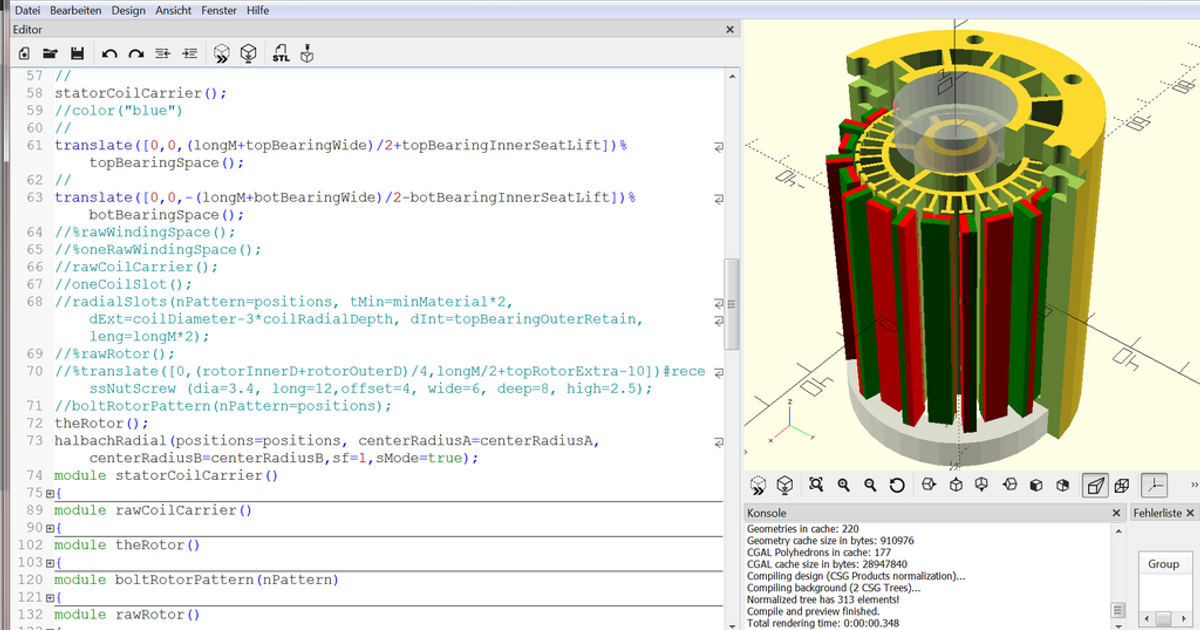
Task: Click console line 'Total rendering time: 0:00:00.348'
Action: (823, 623)
